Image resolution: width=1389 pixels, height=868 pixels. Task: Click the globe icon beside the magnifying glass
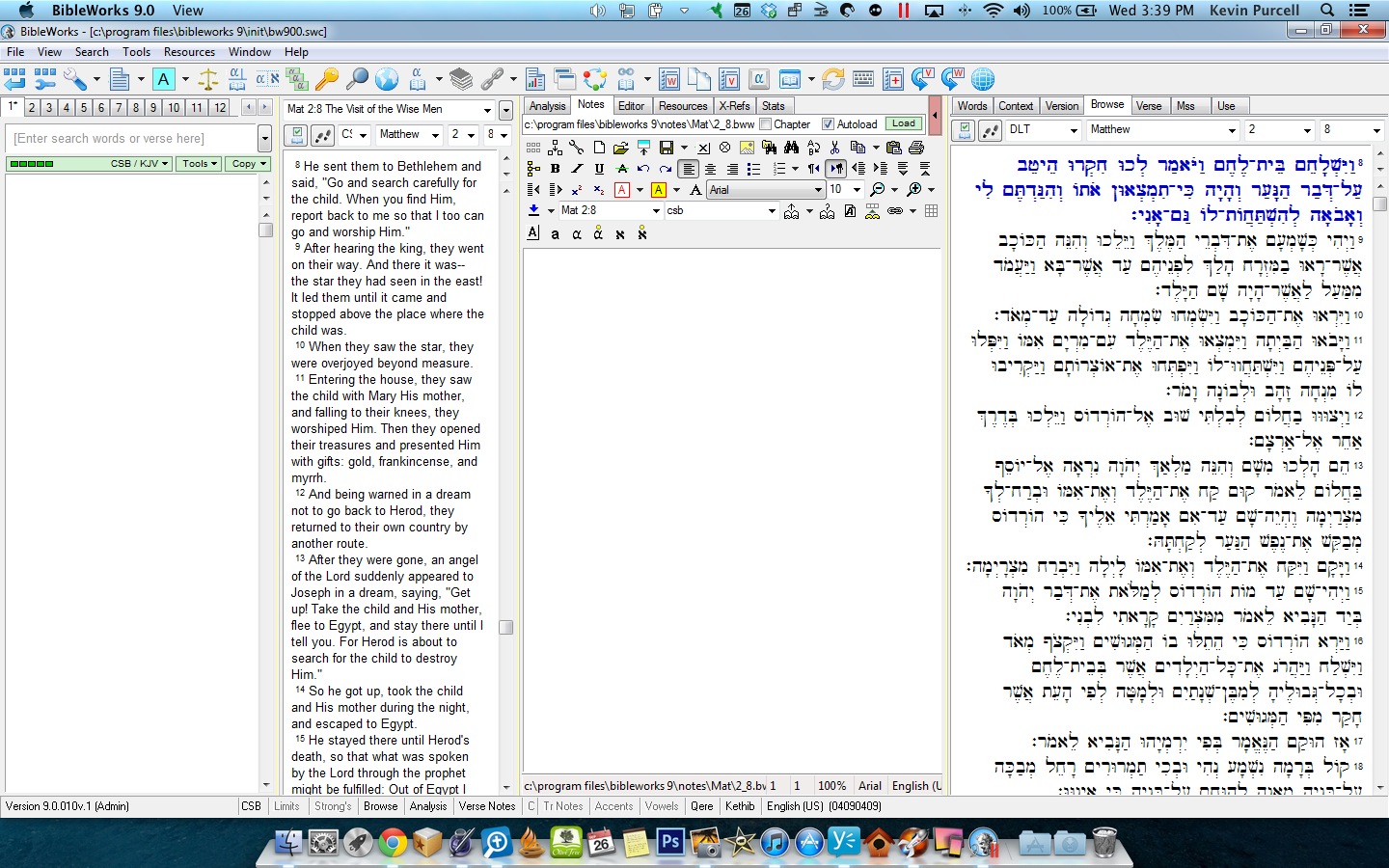pos(387,79)
